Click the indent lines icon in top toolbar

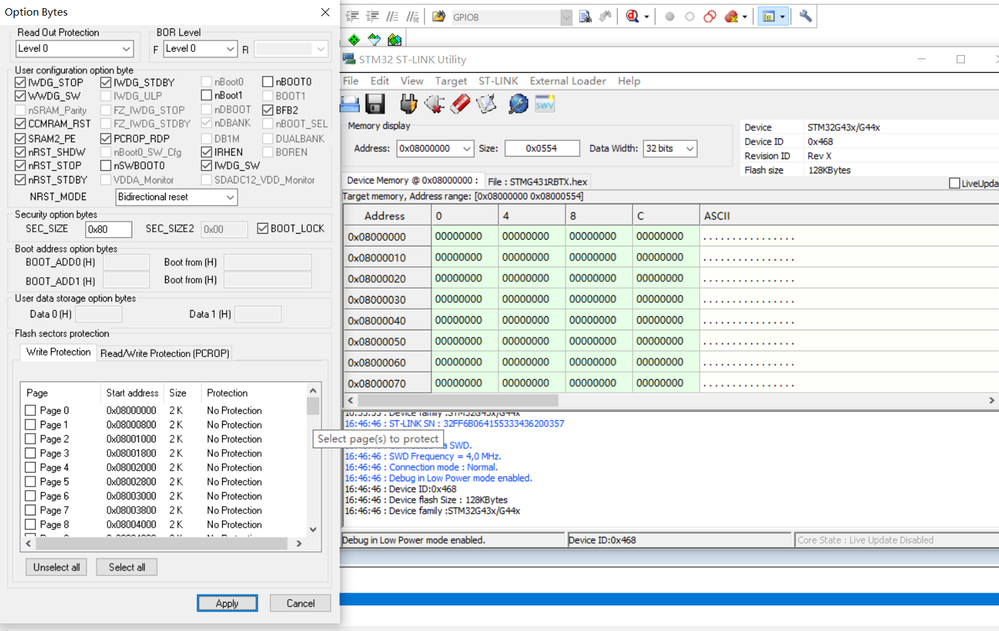(352, 17)
